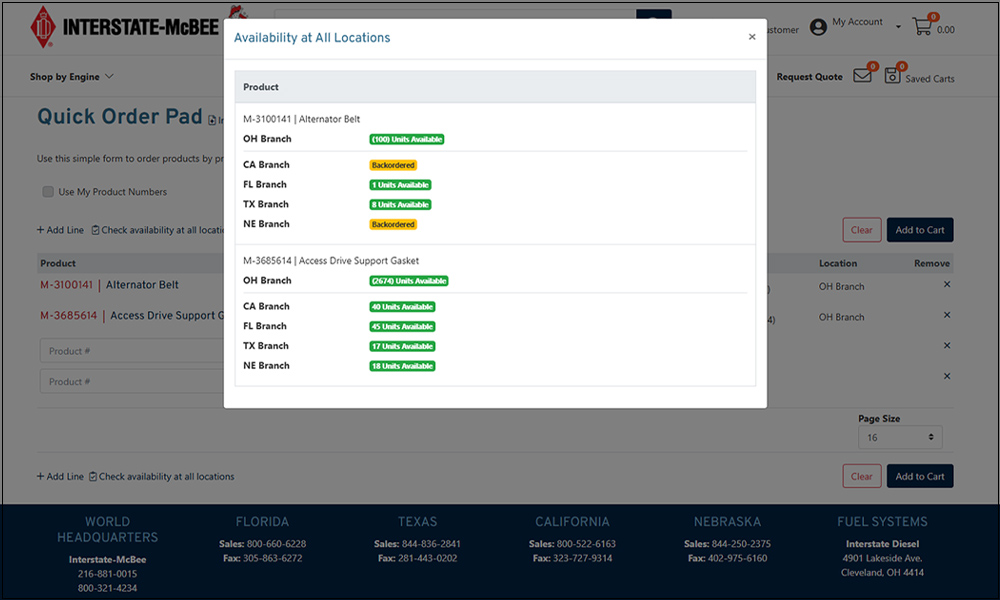Click the Interstate-McBee logo
Viewport: 1000px width, 600px height.
(x=124, y=27)
